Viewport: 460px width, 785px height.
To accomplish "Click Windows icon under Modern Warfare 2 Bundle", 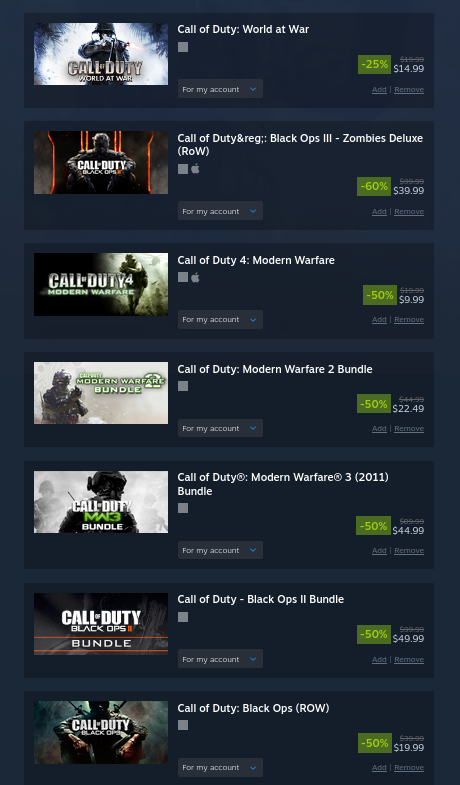I will 183,386.
